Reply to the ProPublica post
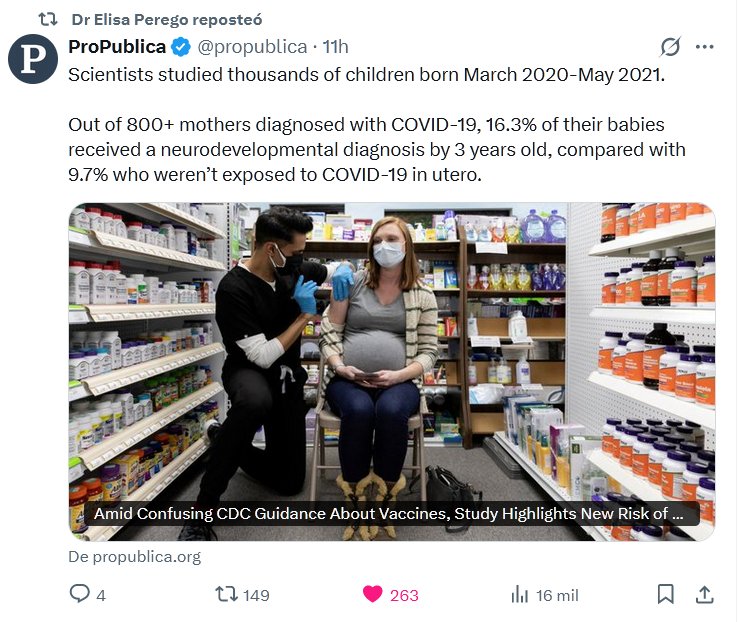 point(79,594)
